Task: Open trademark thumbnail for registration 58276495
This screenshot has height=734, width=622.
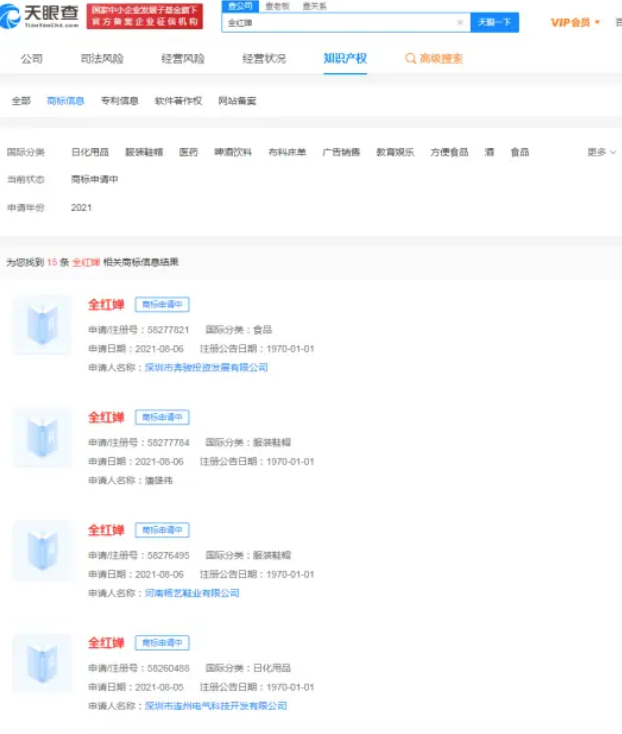Action: pyautogui.click(x=42, y=550)
